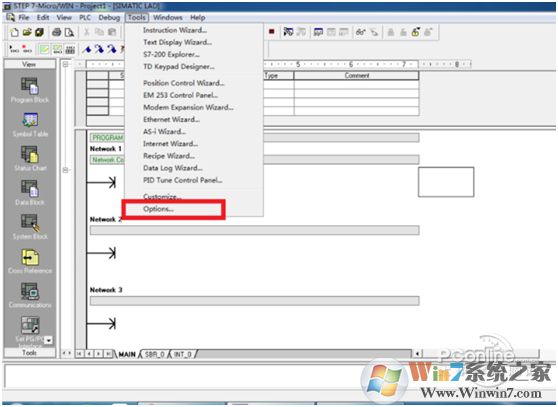The image size is (558, 407).
Task: Click the New Project toolbar icon
Action: [14, 32]
